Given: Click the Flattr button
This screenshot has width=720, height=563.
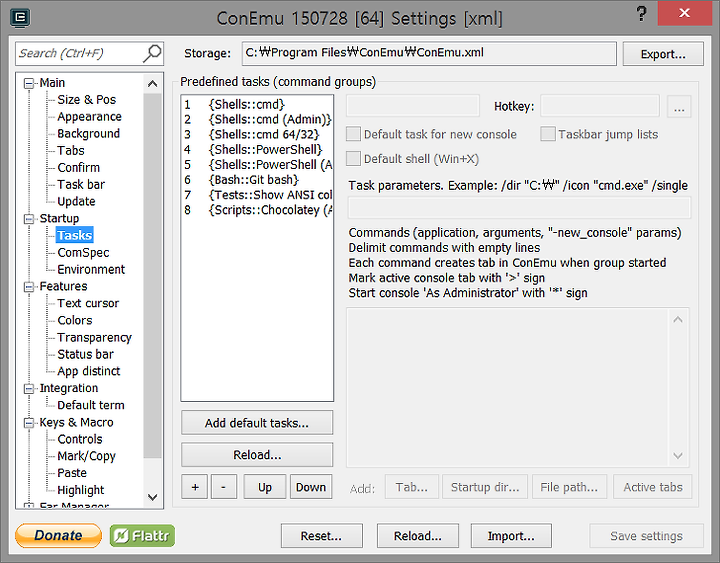Looking at the screenshot, I should pos(142,535).
